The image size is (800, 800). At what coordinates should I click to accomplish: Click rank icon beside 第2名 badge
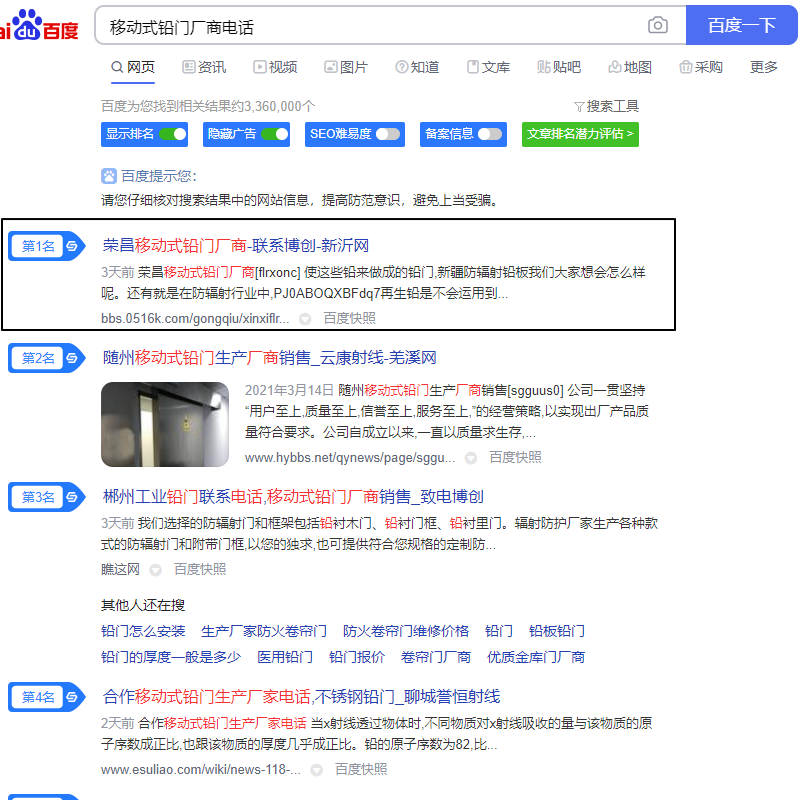72,358
